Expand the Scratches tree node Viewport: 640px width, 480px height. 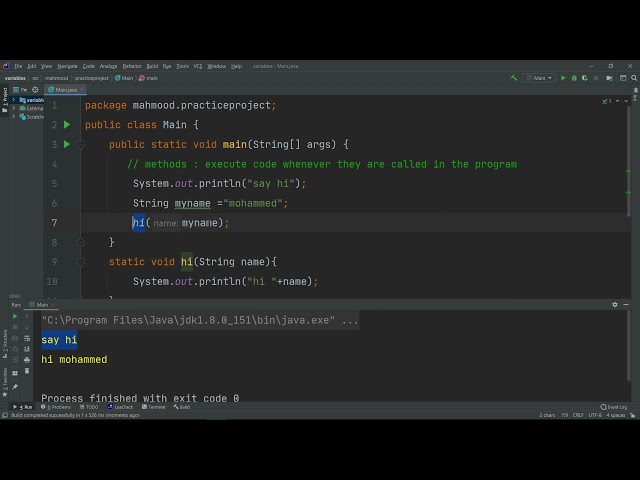point(13,117)
